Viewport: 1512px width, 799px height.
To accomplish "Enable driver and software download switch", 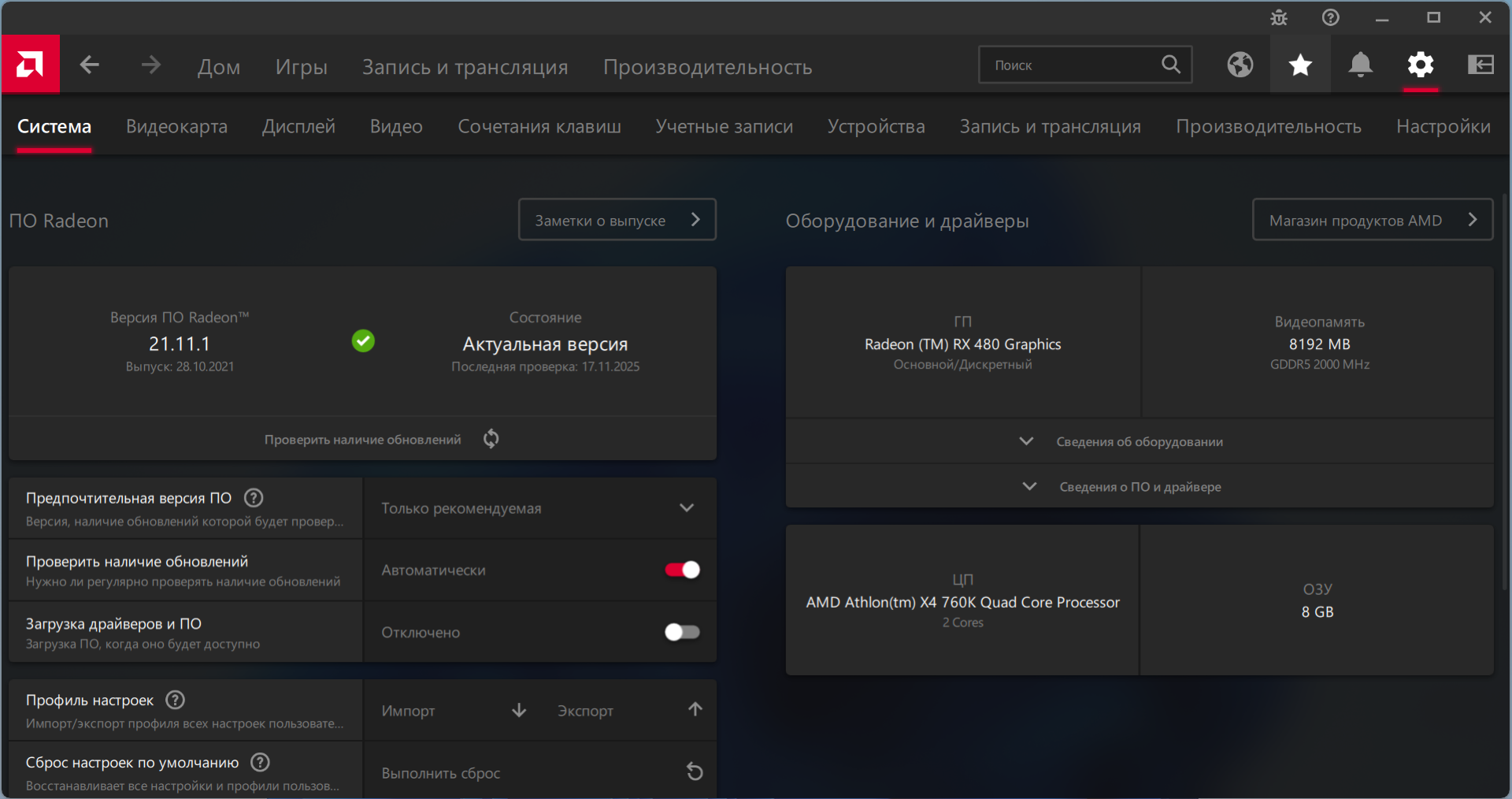I will pyautogui.click(x=682, y=632).
